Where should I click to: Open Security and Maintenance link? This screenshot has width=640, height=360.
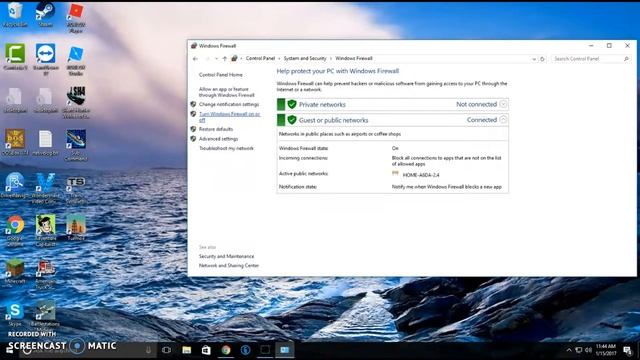[x=226, y=256]
